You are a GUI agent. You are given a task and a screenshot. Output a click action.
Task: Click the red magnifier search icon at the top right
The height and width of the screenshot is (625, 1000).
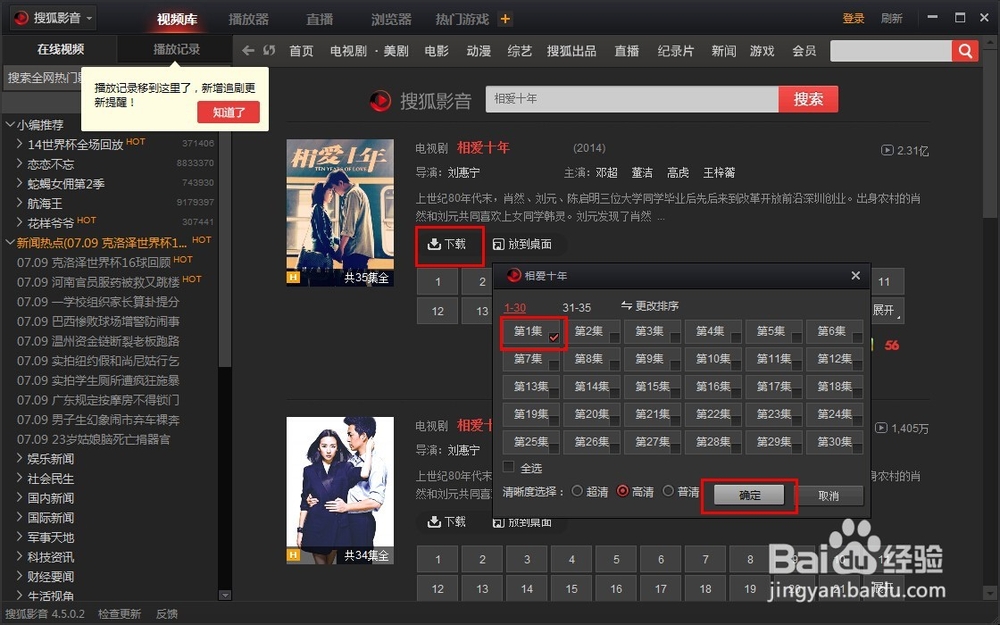coord(966,51)
